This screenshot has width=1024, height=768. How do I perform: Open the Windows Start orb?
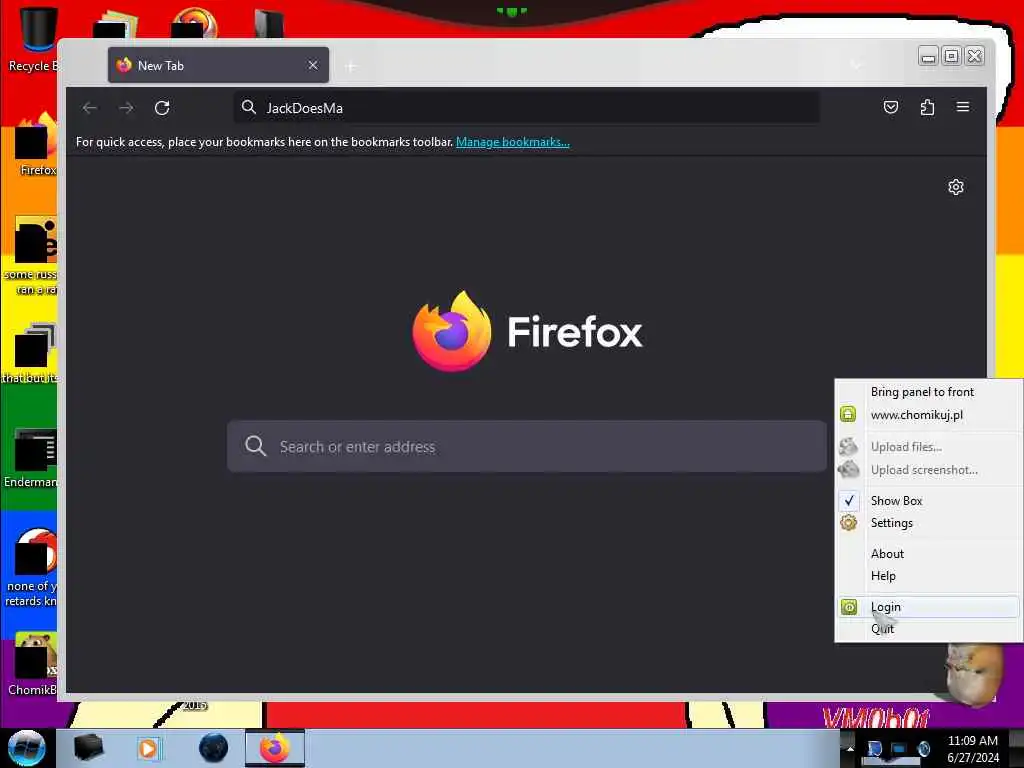26,748
